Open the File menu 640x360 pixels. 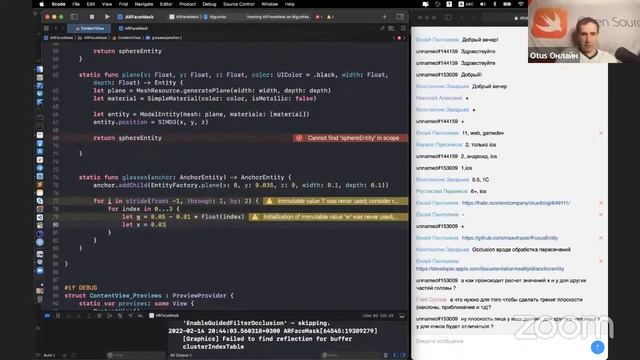76,4
